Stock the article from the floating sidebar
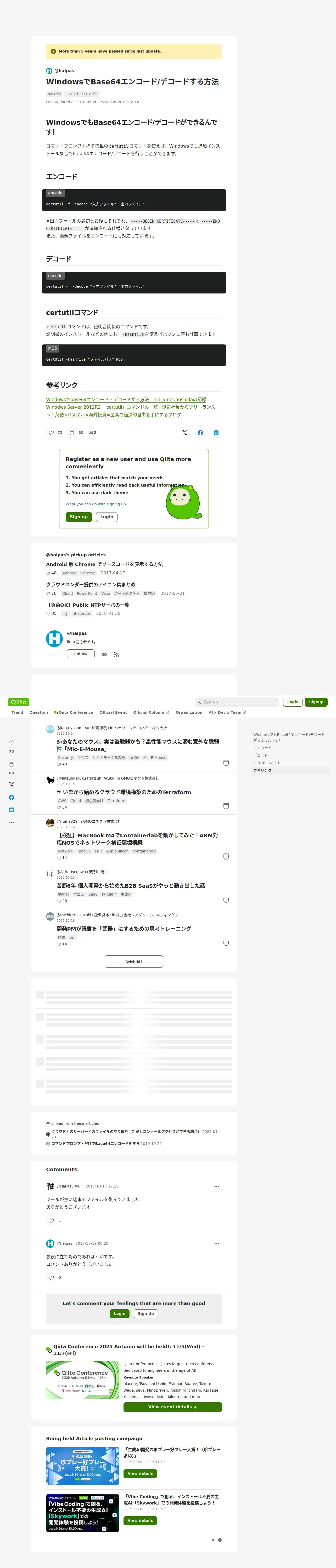The image size is (336, 1568). tap(12, 764)
